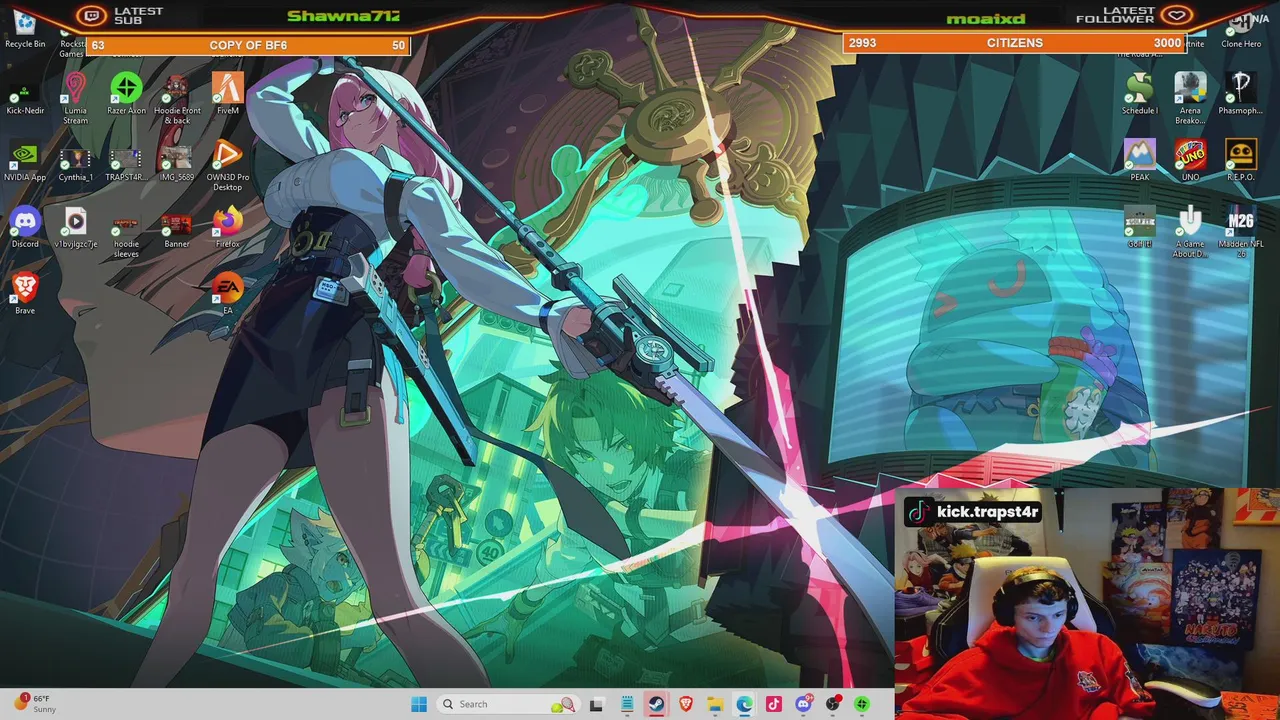Launch Discord desktop shortcut
This screenshot has width=1280, height=720.
[x=25, y=229]
